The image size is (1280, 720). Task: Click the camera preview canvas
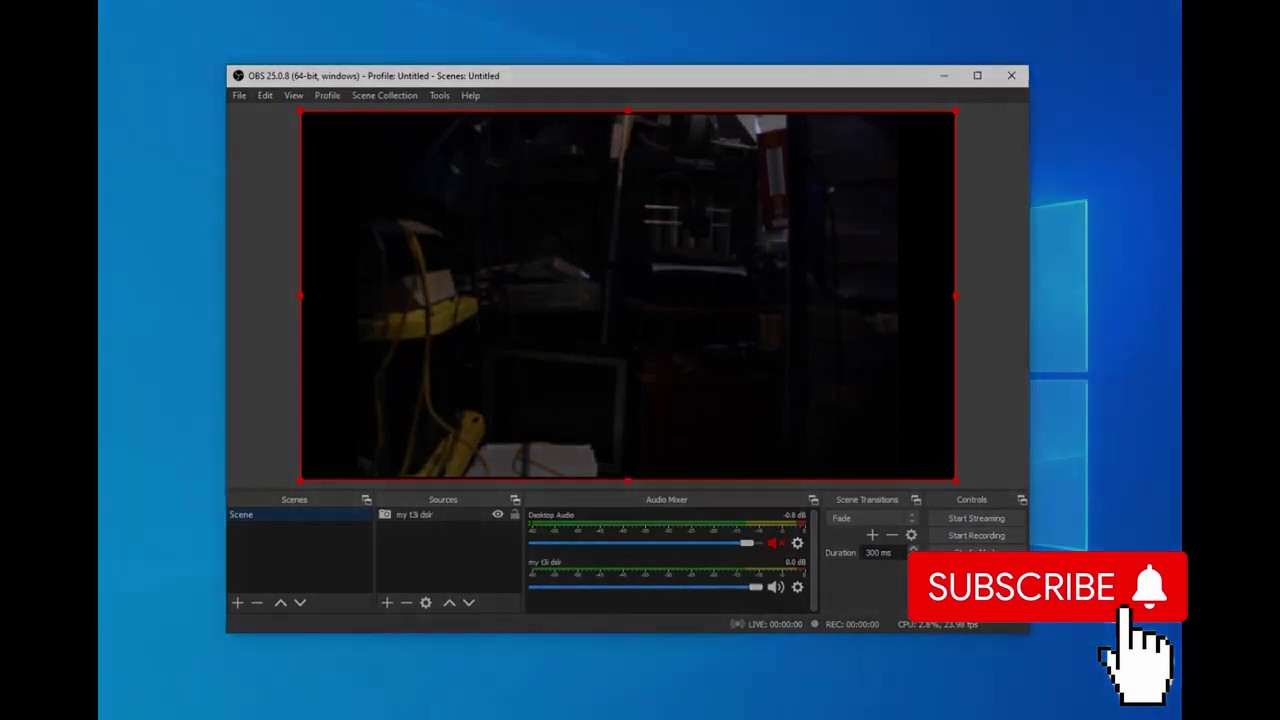(x=628, y=296)
